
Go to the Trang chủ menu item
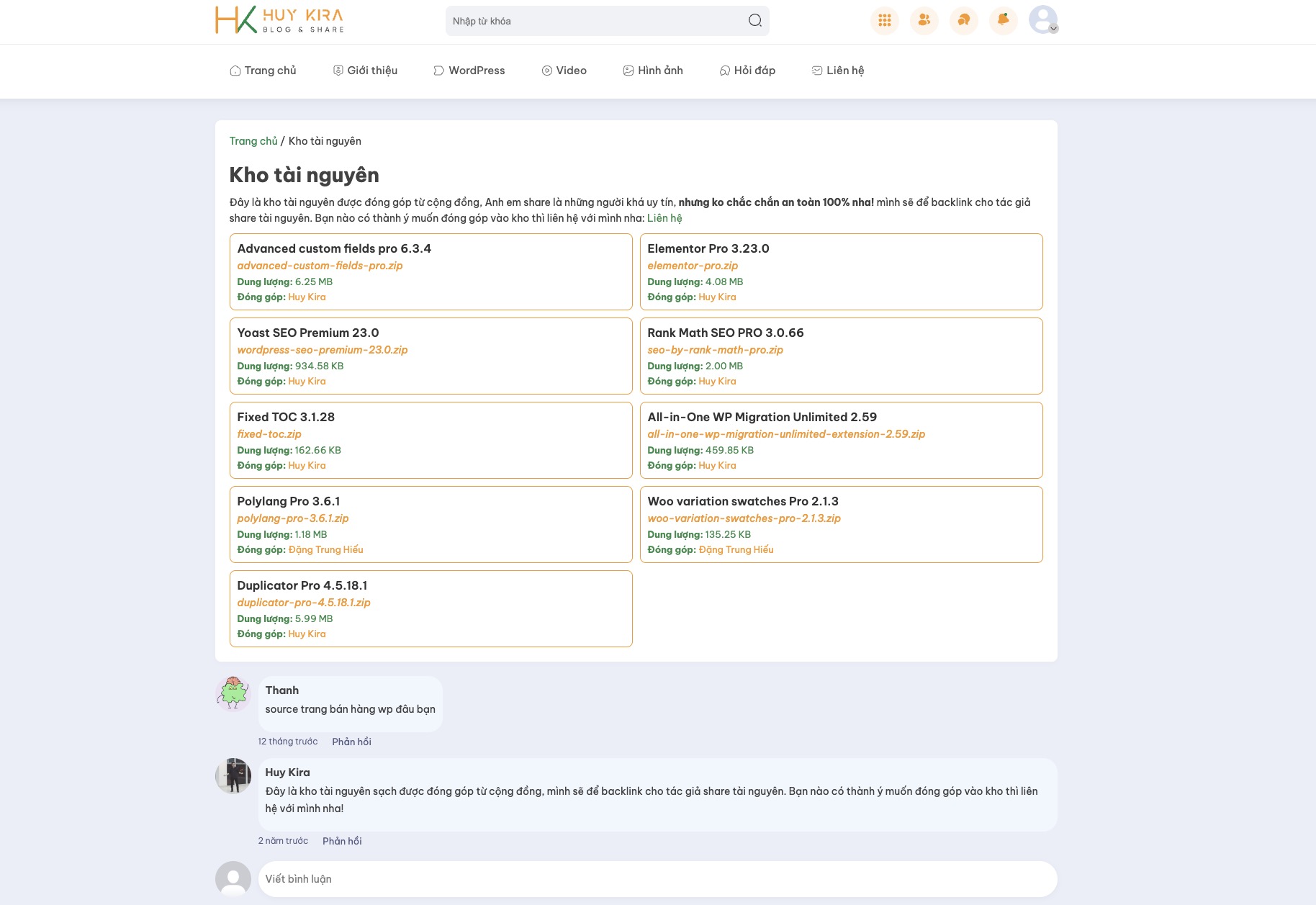pos(263,71)
